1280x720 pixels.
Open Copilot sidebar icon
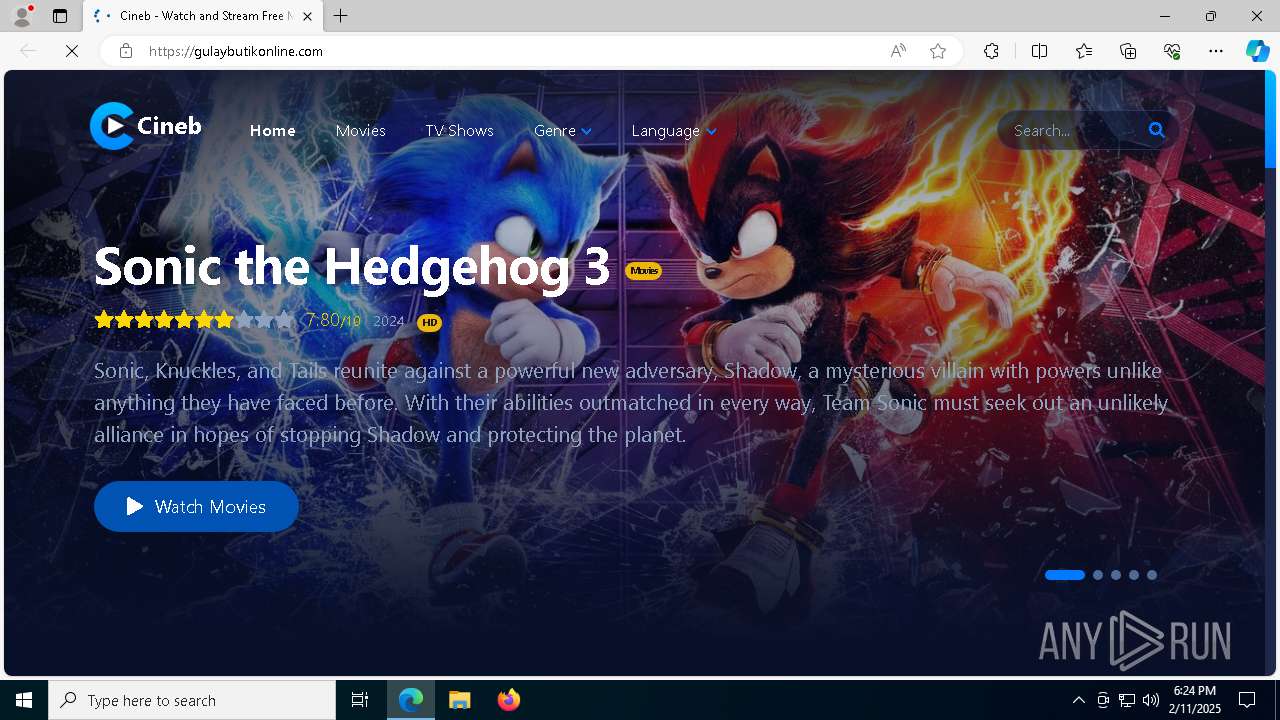point(1257,51)
